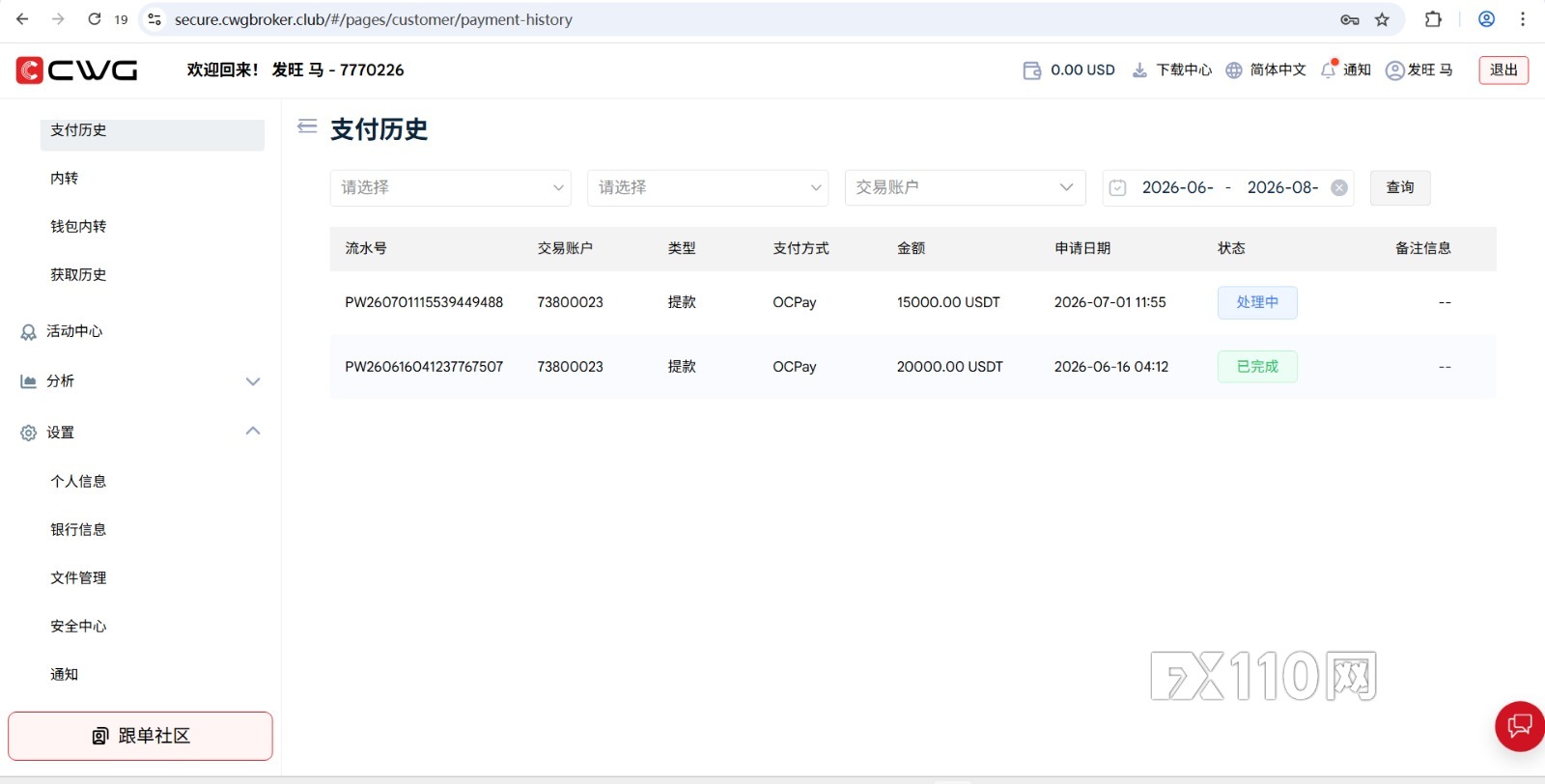Open 下载中心 link in header

pos(1184,70)
